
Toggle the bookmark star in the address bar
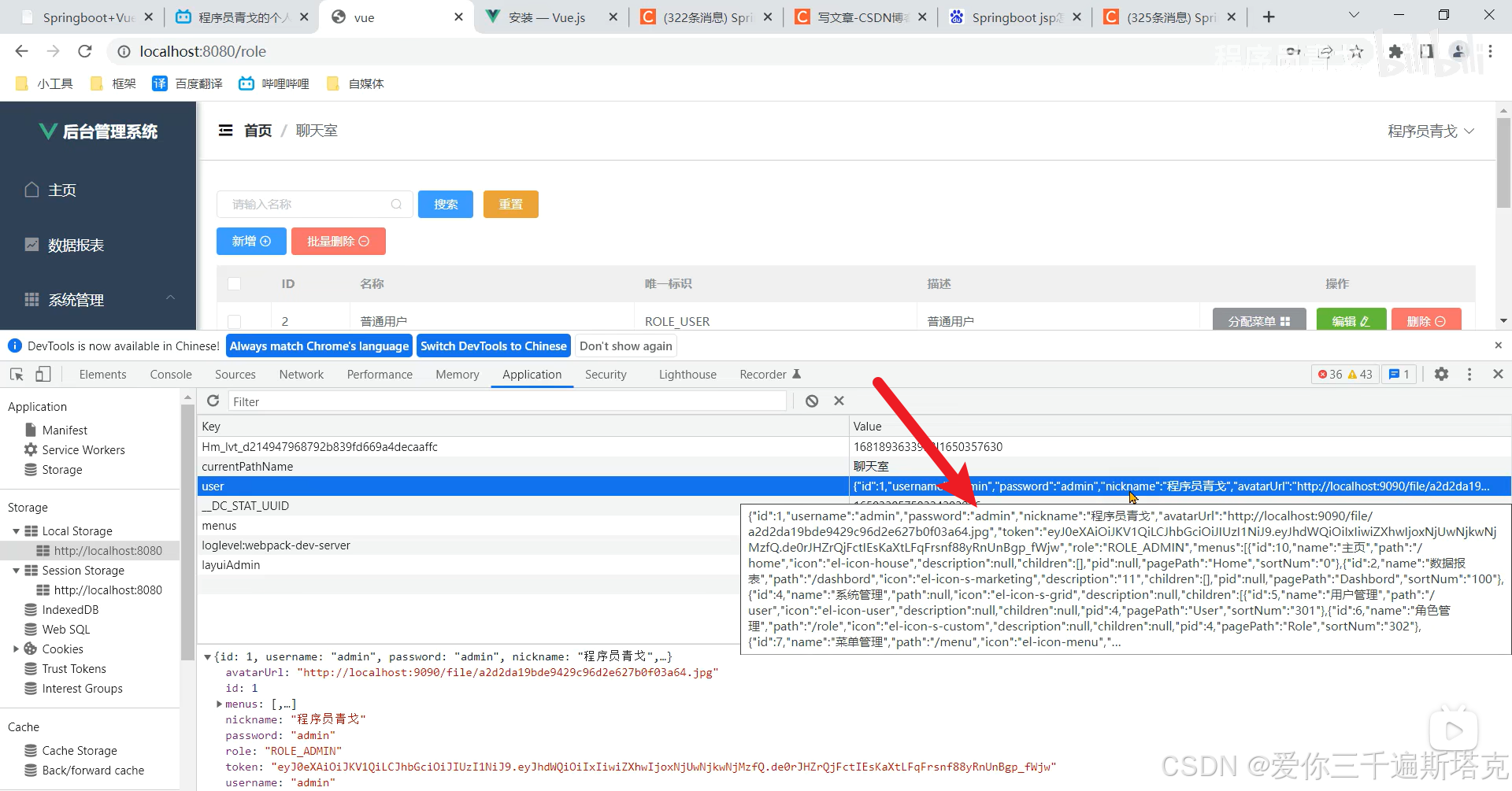point(1357,51)
